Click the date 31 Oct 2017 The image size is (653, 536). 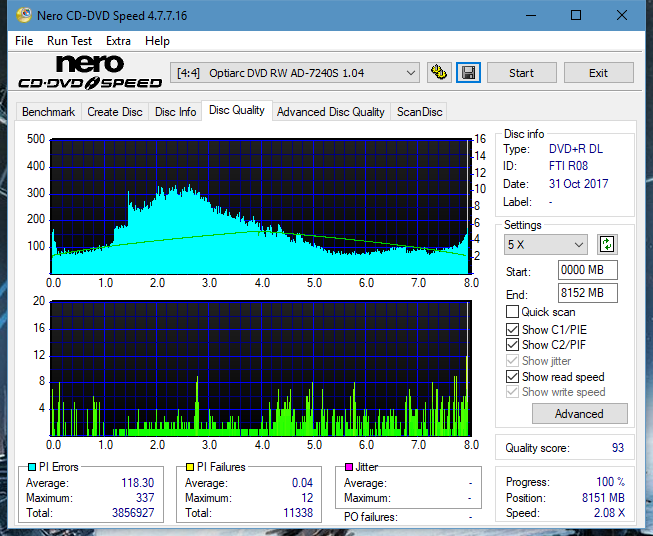click(x=578, y=184)
